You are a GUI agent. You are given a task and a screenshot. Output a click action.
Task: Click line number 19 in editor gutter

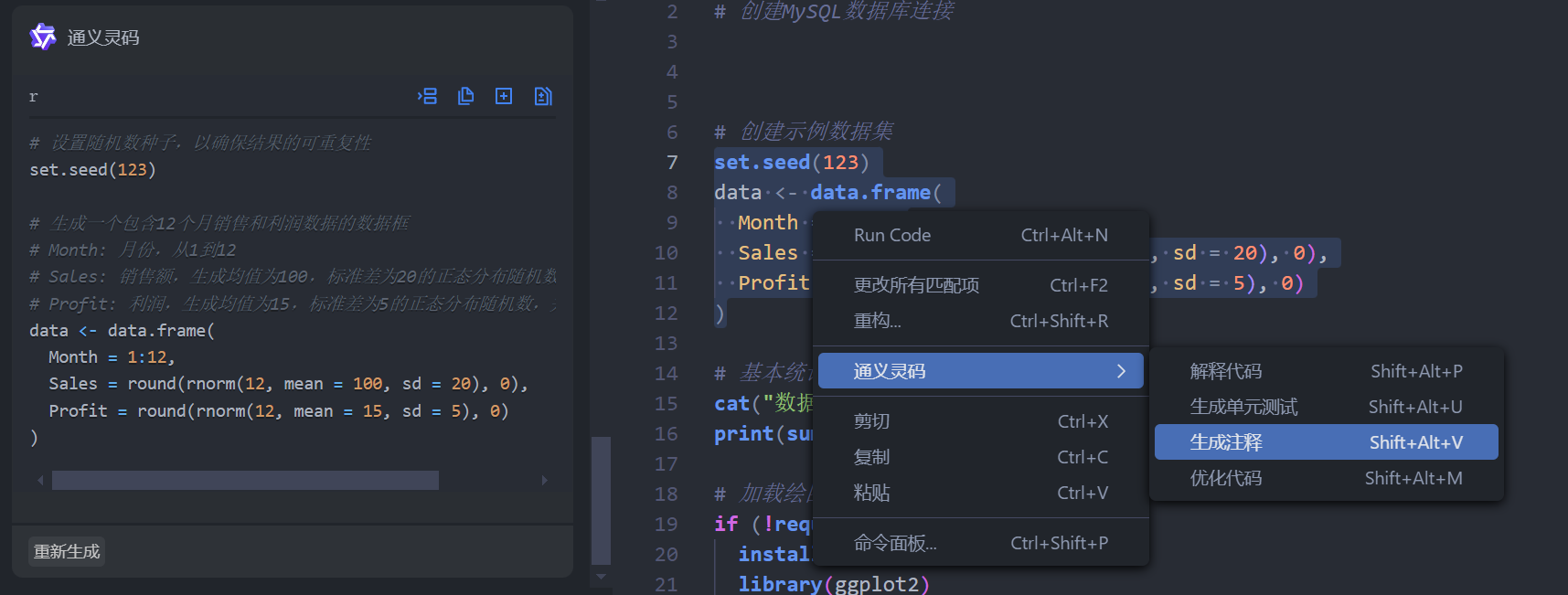667,525
